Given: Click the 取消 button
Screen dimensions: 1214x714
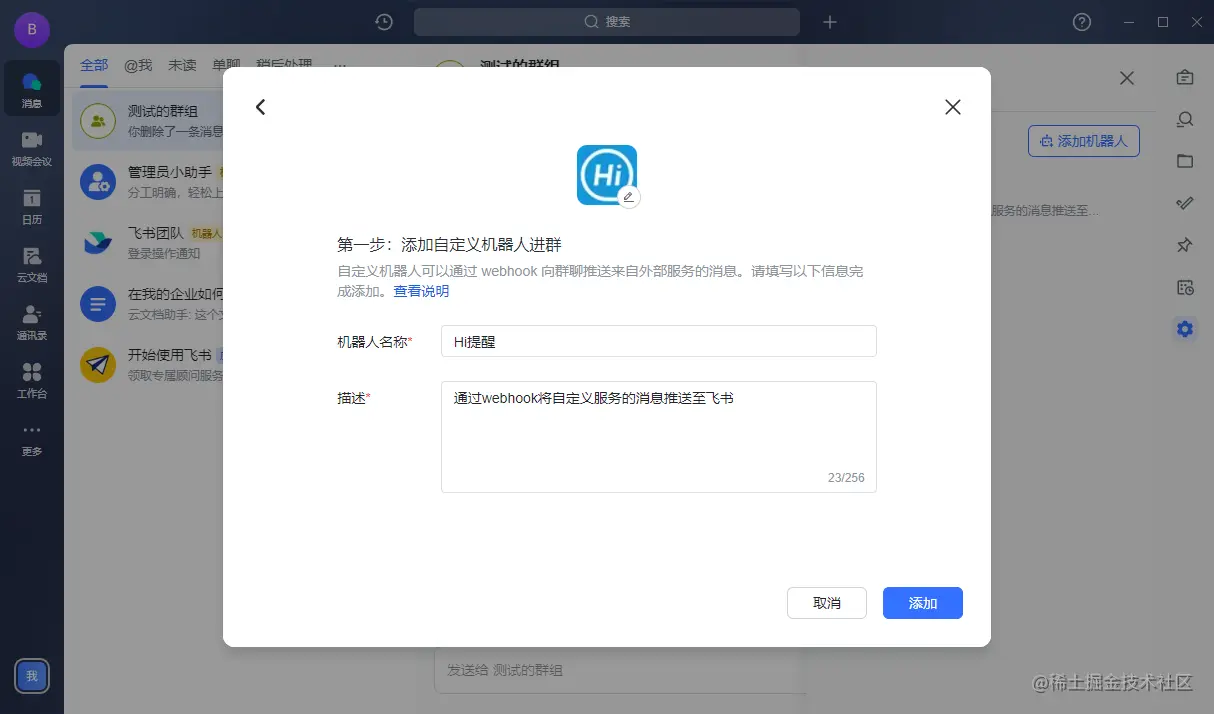Looking at the screenshot, I should tap(827, 603).
